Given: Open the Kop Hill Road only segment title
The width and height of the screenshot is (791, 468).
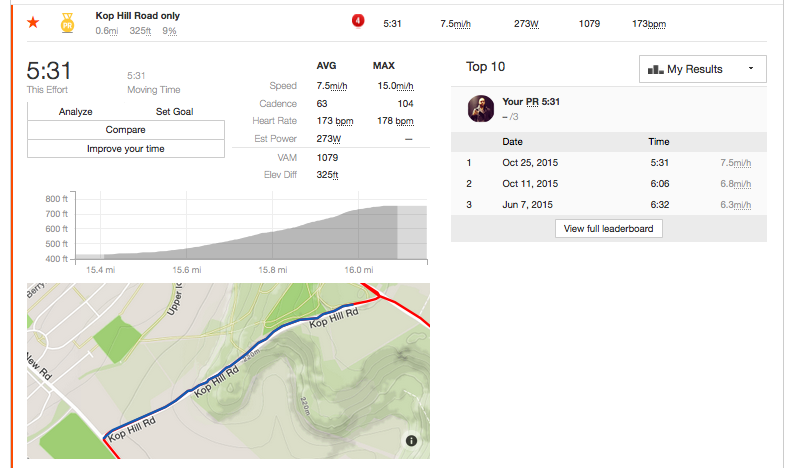Looking at the screenshot, I should (138, 16).
